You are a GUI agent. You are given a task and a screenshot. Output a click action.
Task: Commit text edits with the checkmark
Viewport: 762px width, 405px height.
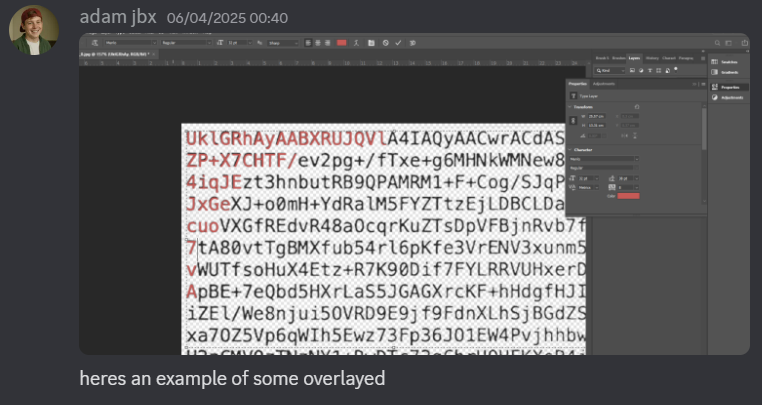pos(398,43)
